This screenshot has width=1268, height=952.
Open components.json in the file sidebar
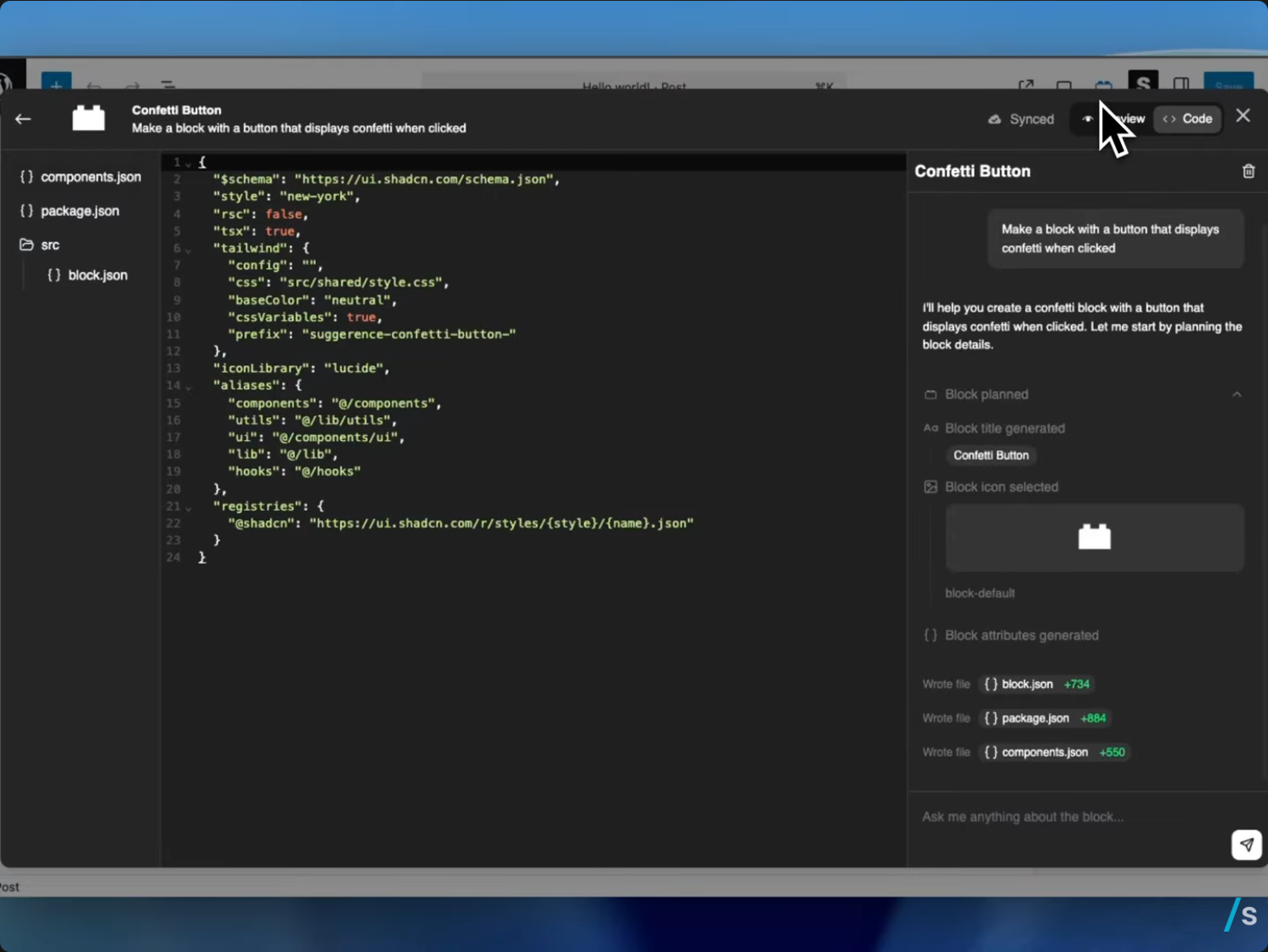point(90,177)
